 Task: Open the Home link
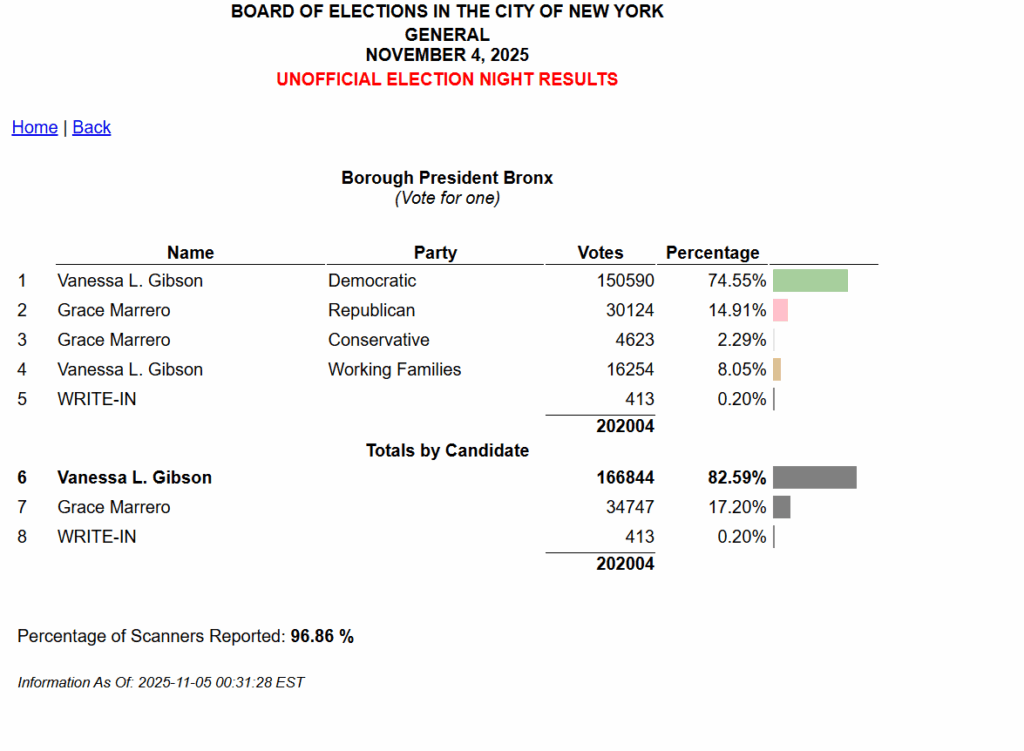(x=34, y=127)
